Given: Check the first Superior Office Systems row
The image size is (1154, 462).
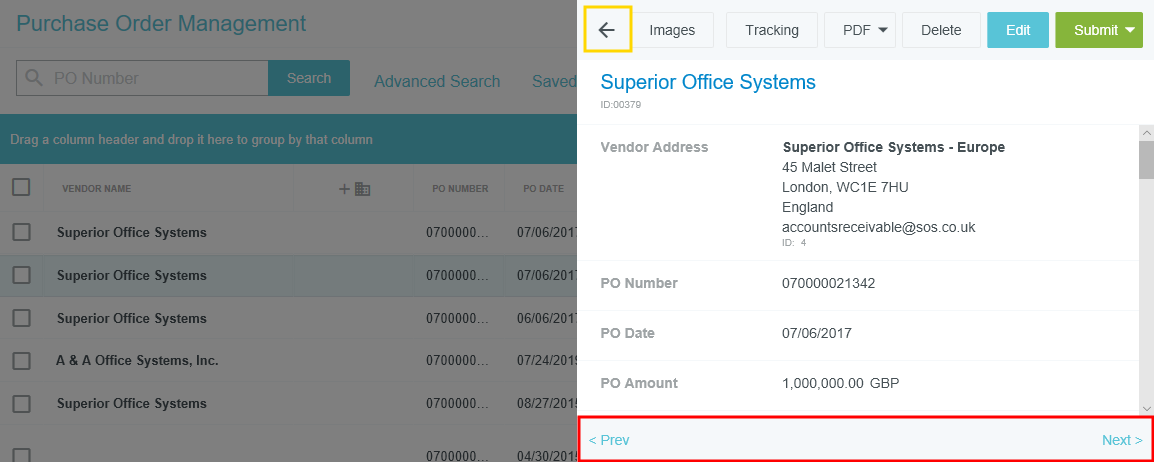Looking at the screenshot, I should pyautogui.click(x=21, y=232).
